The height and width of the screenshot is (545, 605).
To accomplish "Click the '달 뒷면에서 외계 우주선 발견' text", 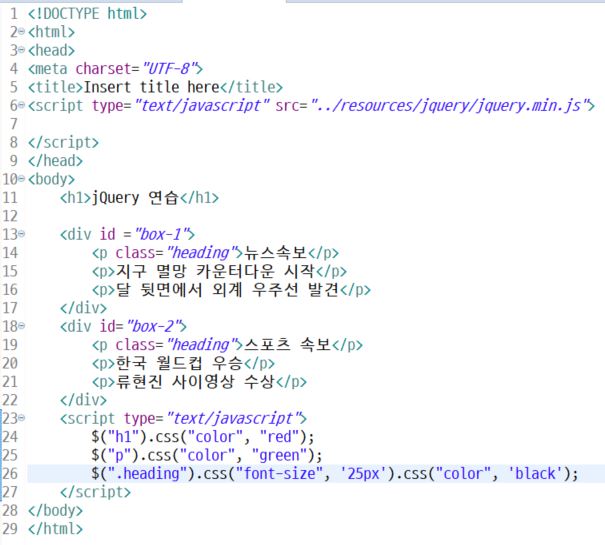I will click(x=227, y=289).
